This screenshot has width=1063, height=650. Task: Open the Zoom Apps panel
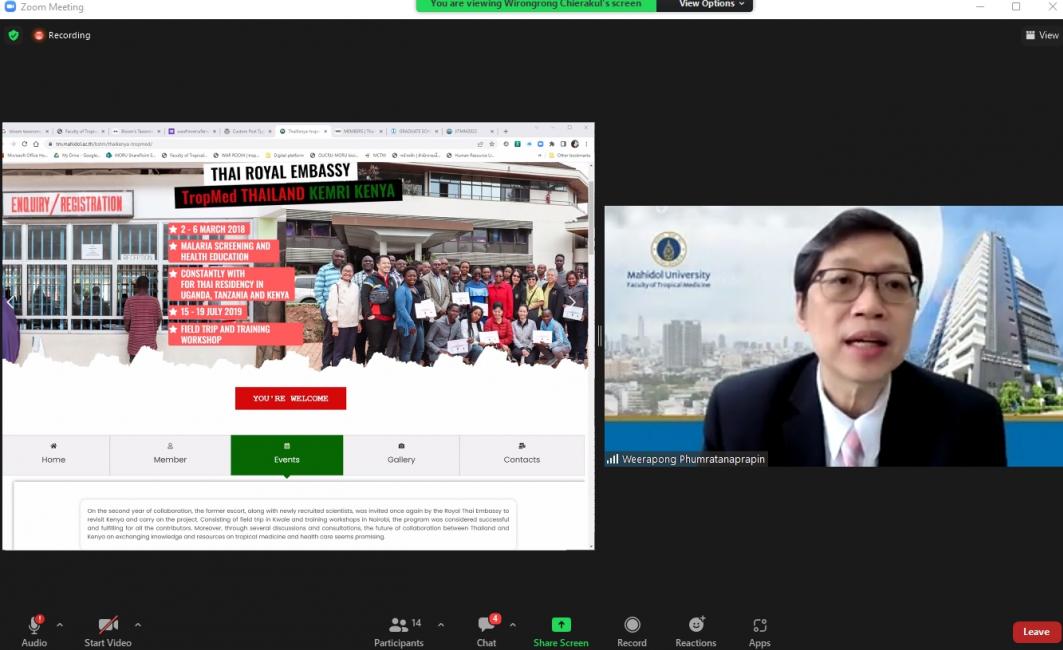pos(759,631)
